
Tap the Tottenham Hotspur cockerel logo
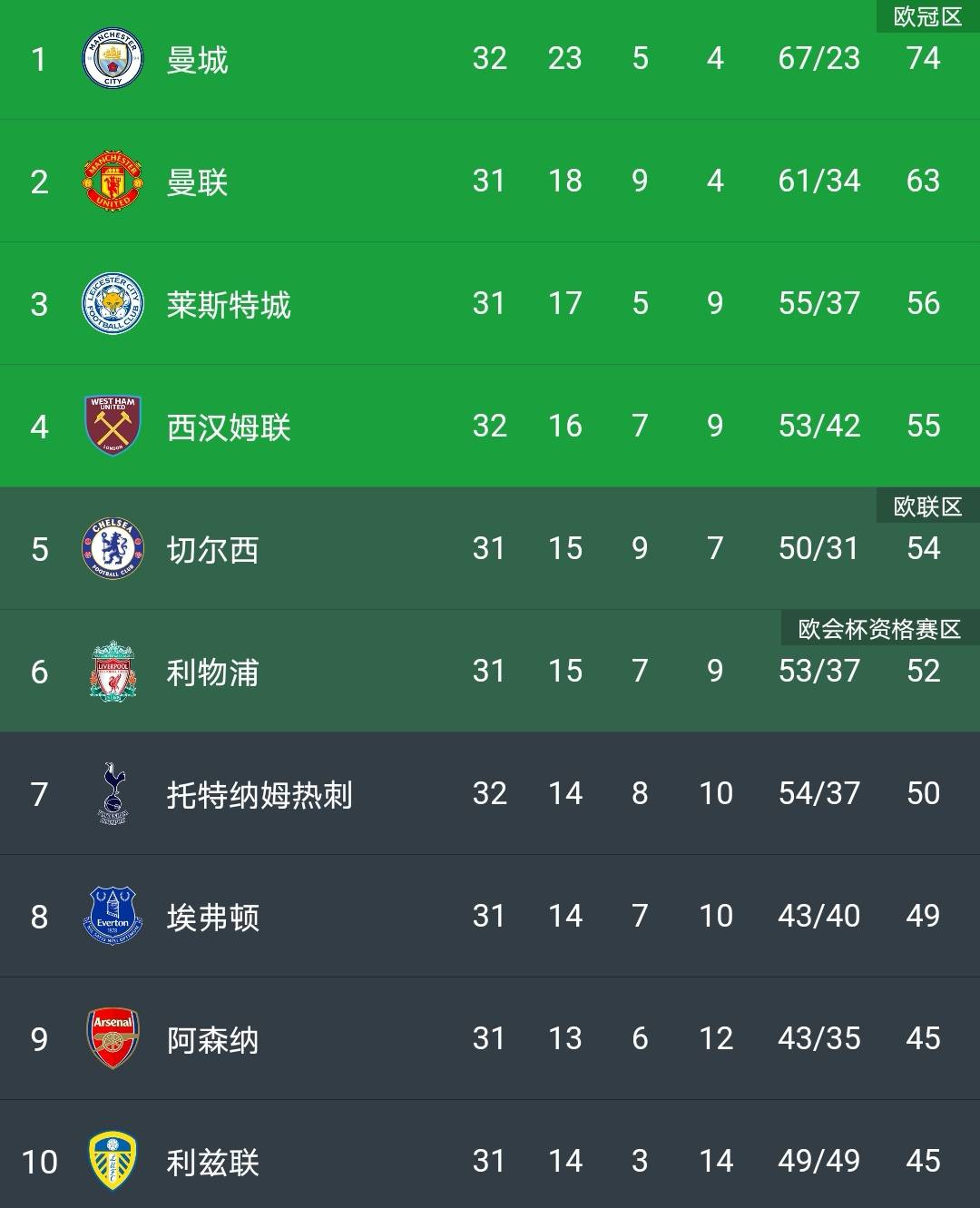pyautogui.click(x=113, y=793)
